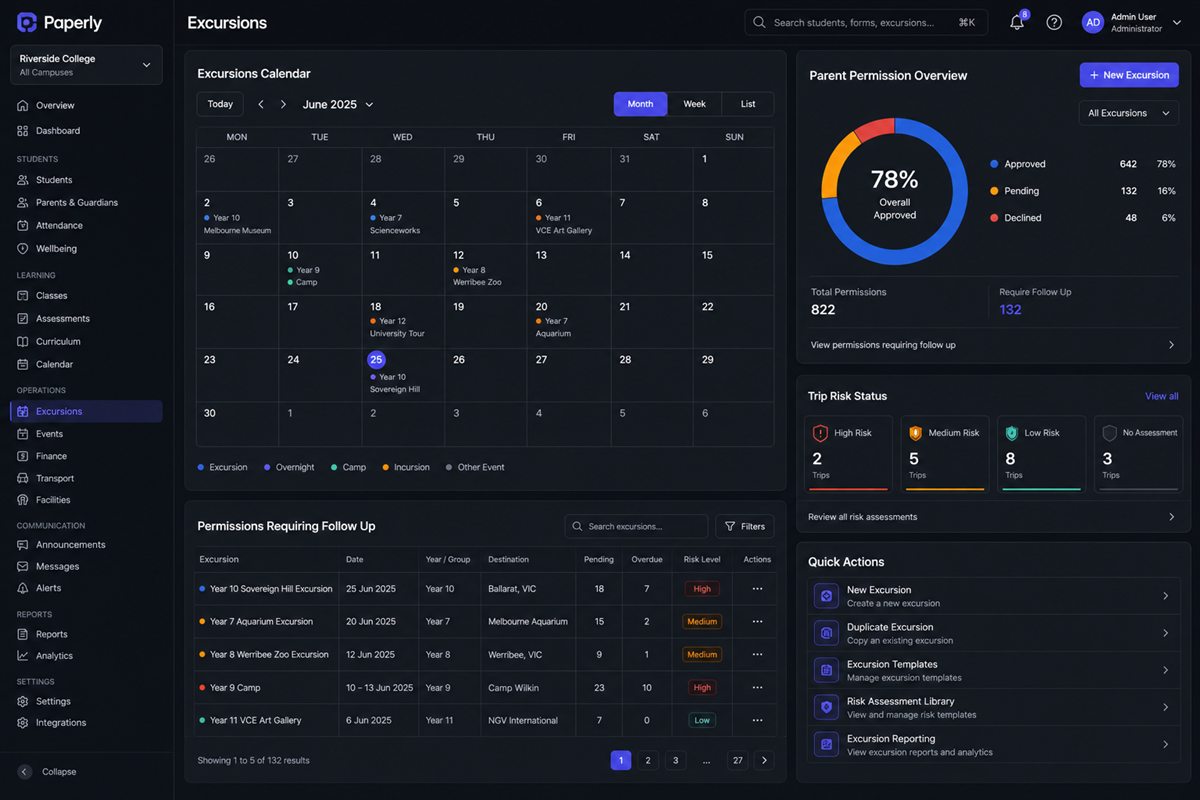Open the help question mark icon

(1054, 22)
